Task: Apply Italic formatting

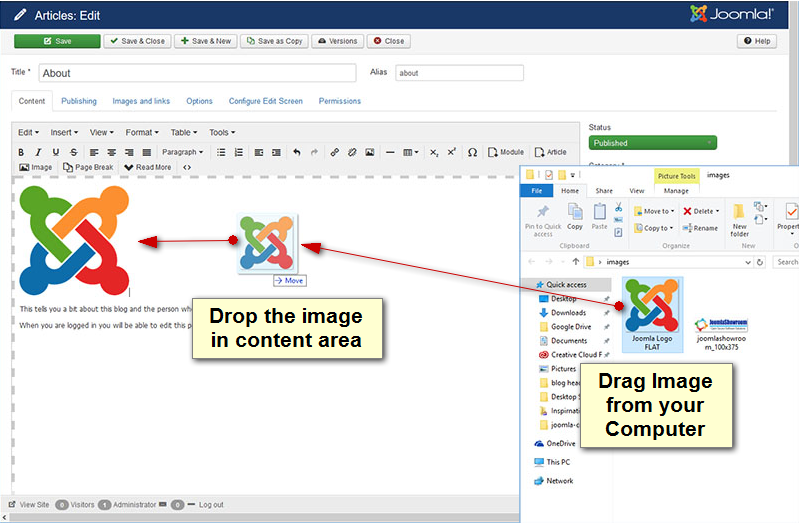Action: click(38, 152)
